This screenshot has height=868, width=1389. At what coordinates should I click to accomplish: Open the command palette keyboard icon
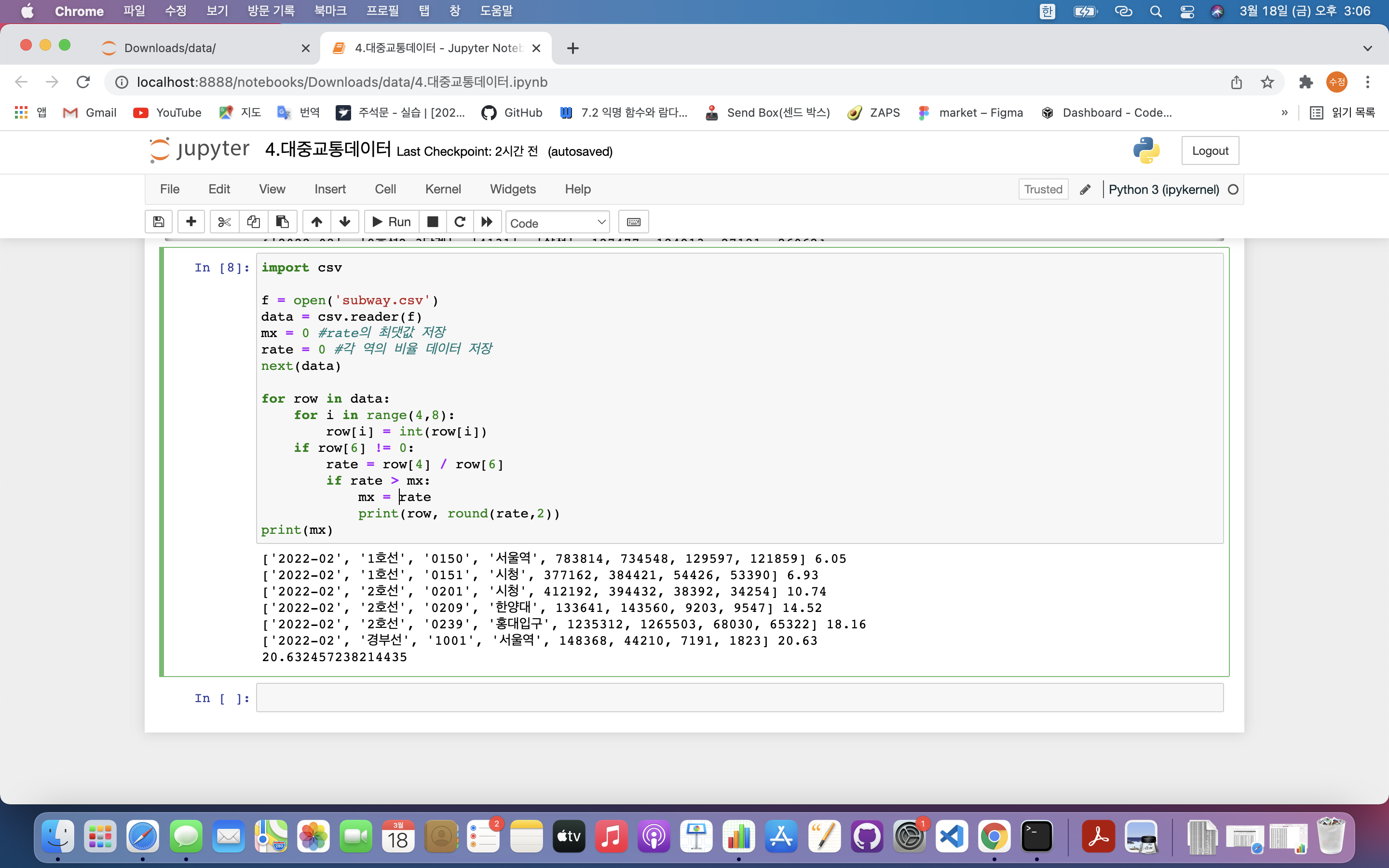tap(634, 222)
